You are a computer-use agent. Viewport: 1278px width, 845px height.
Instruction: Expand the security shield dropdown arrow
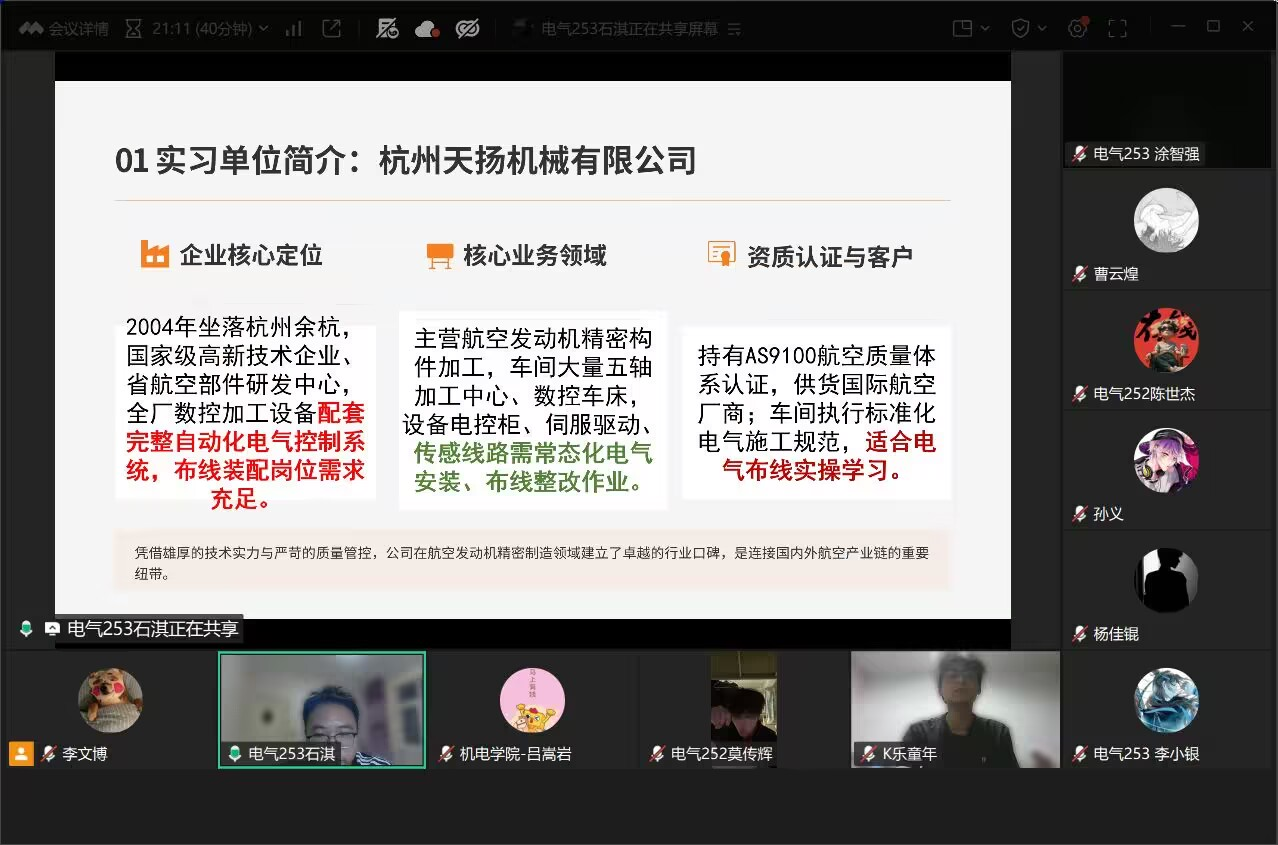[1041, 29]
